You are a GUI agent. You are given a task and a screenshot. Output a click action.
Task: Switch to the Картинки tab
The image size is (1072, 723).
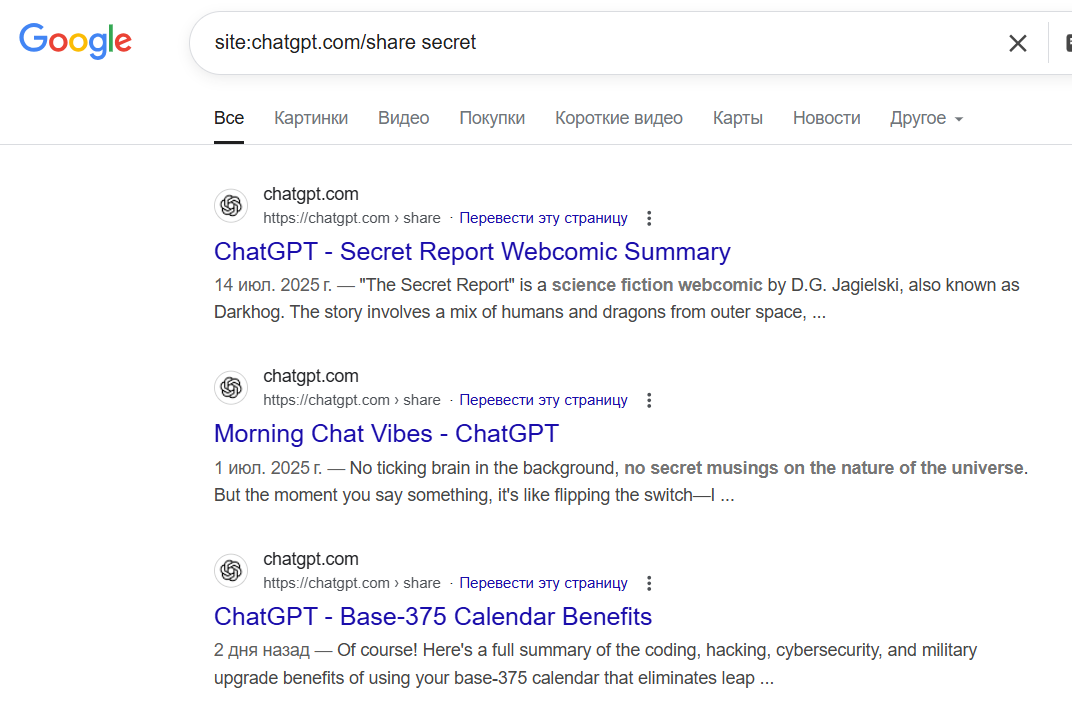click(x=311, y=118)
